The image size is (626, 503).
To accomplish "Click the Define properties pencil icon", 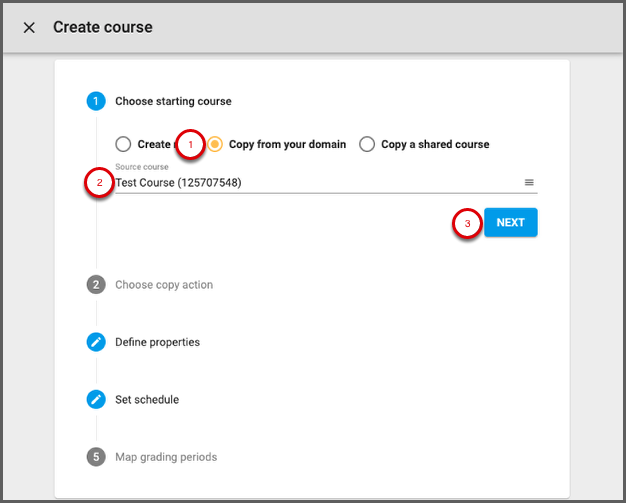I will click(96, 342).
